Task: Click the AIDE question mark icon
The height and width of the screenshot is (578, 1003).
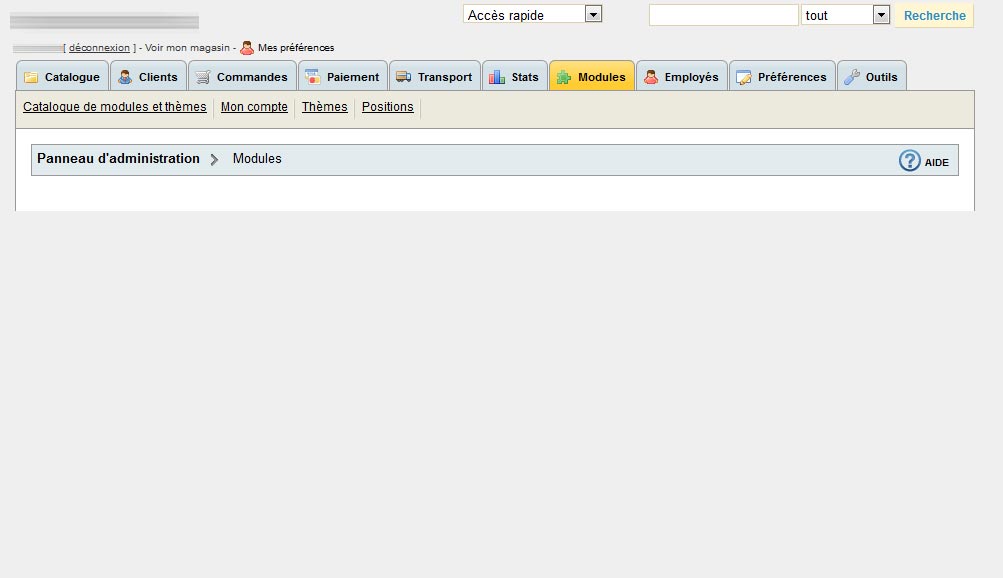Action: (909, 160)
